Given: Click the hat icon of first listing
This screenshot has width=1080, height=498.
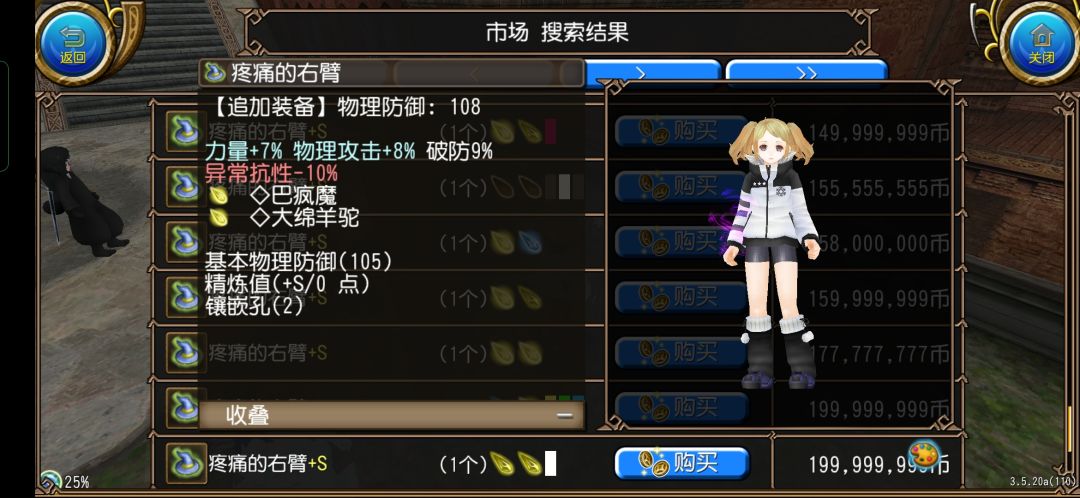Looking at the screenshot, I should pyautogui.click(x=185, y=131).
